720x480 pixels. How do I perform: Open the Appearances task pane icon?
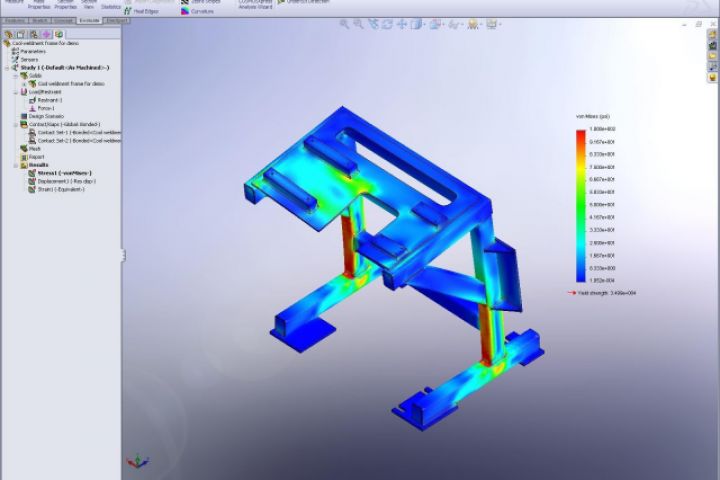point(713,78)
